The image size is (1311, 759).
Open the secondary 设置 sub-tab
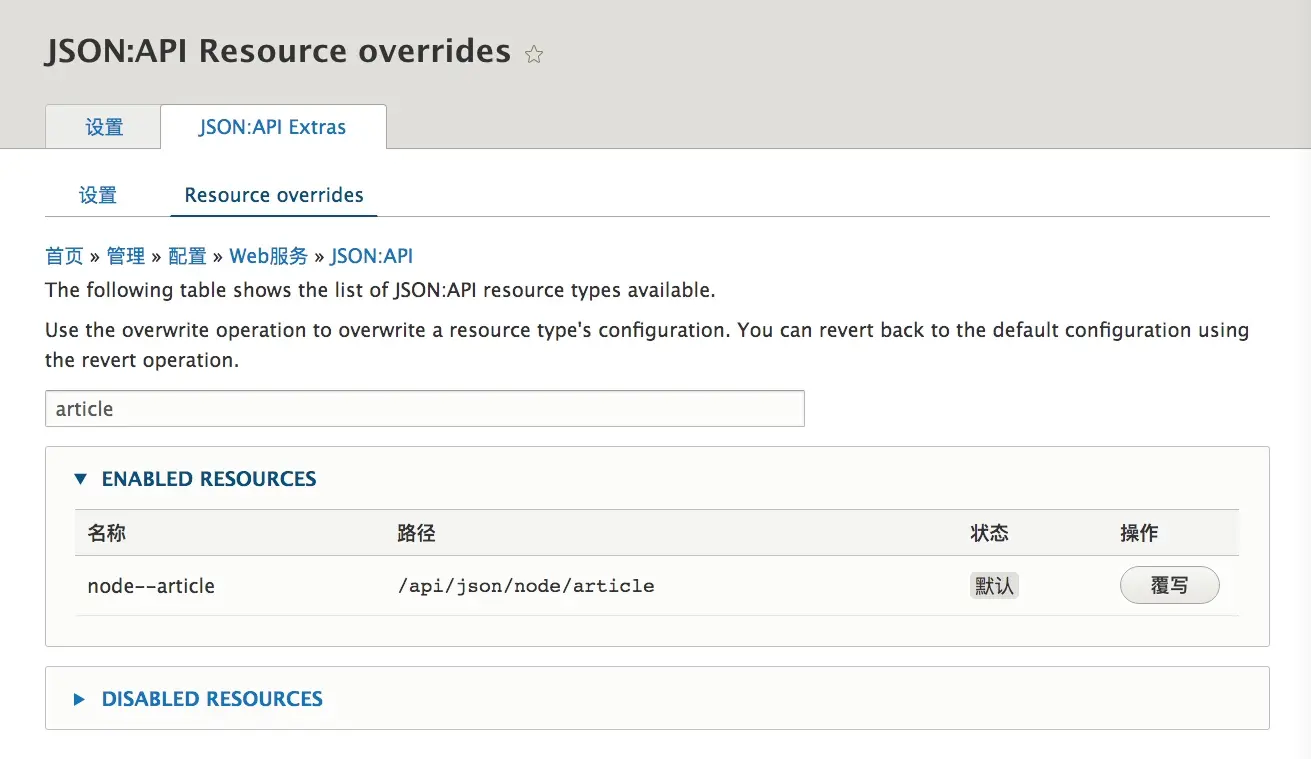(x=98, y=195)
